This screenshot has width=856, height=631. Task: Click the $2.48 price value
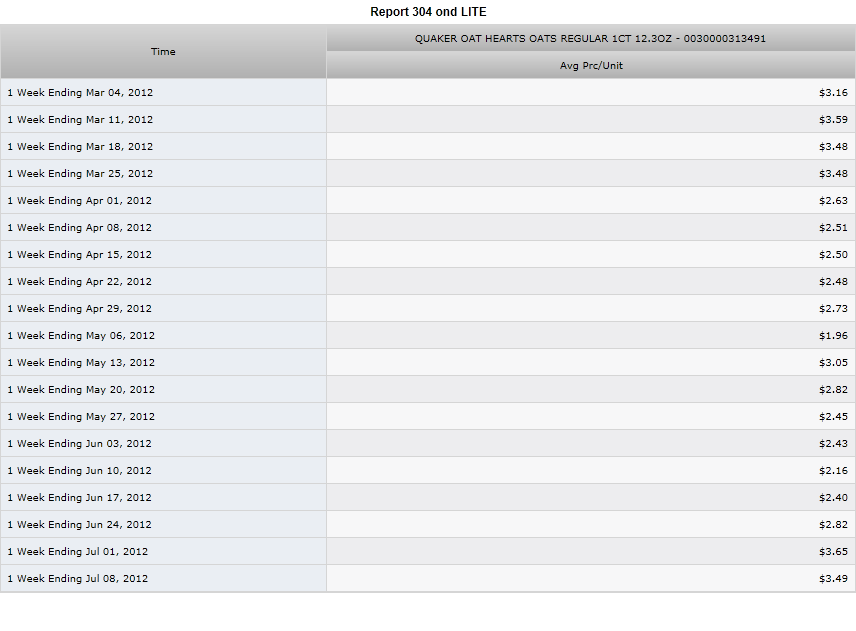pos(833,282)
